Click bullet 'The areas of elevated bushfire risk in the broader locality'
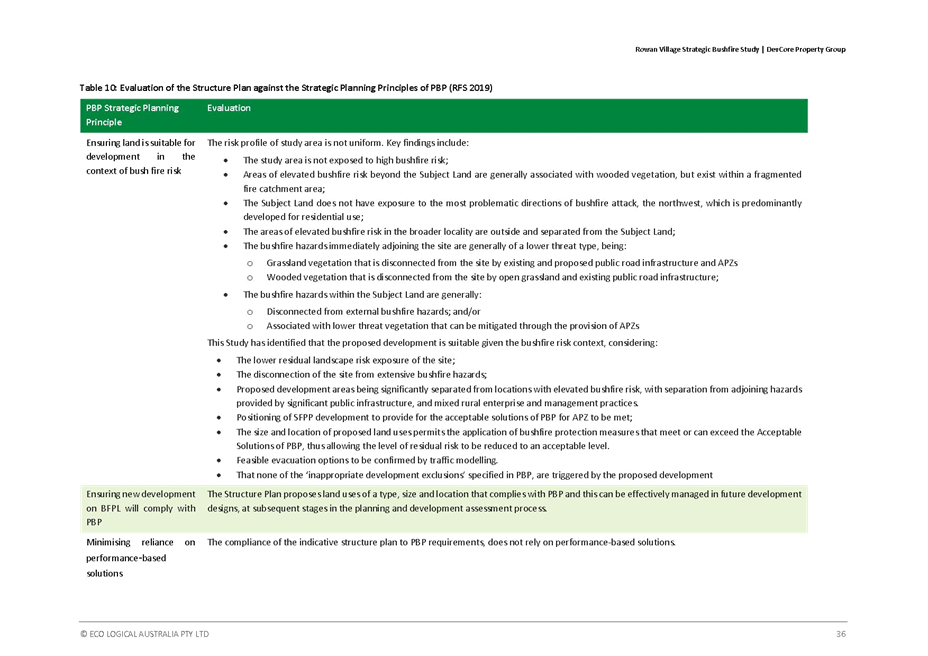Viewport: 928px width, 656px height. click(459, 231)
